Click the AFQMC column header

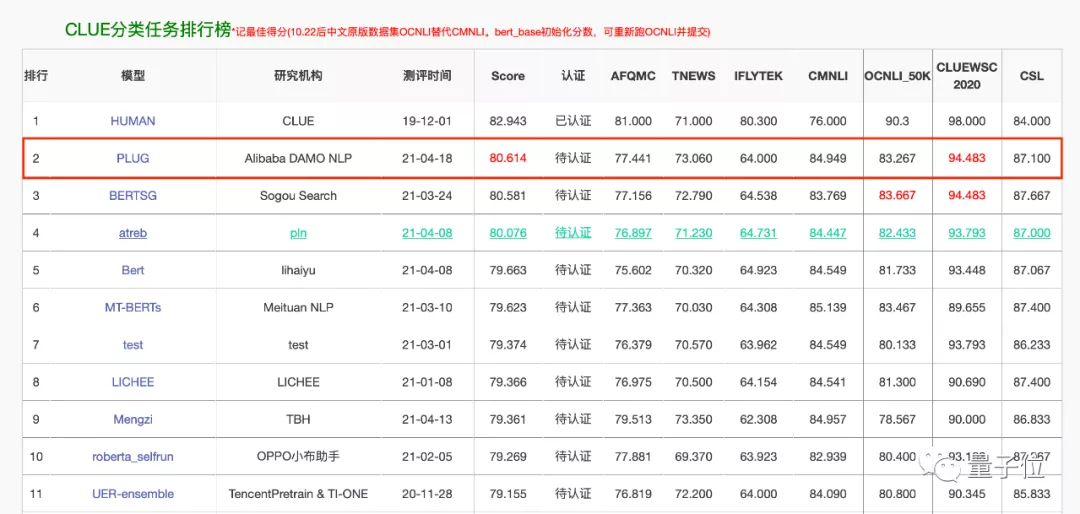tap(632, 76)
